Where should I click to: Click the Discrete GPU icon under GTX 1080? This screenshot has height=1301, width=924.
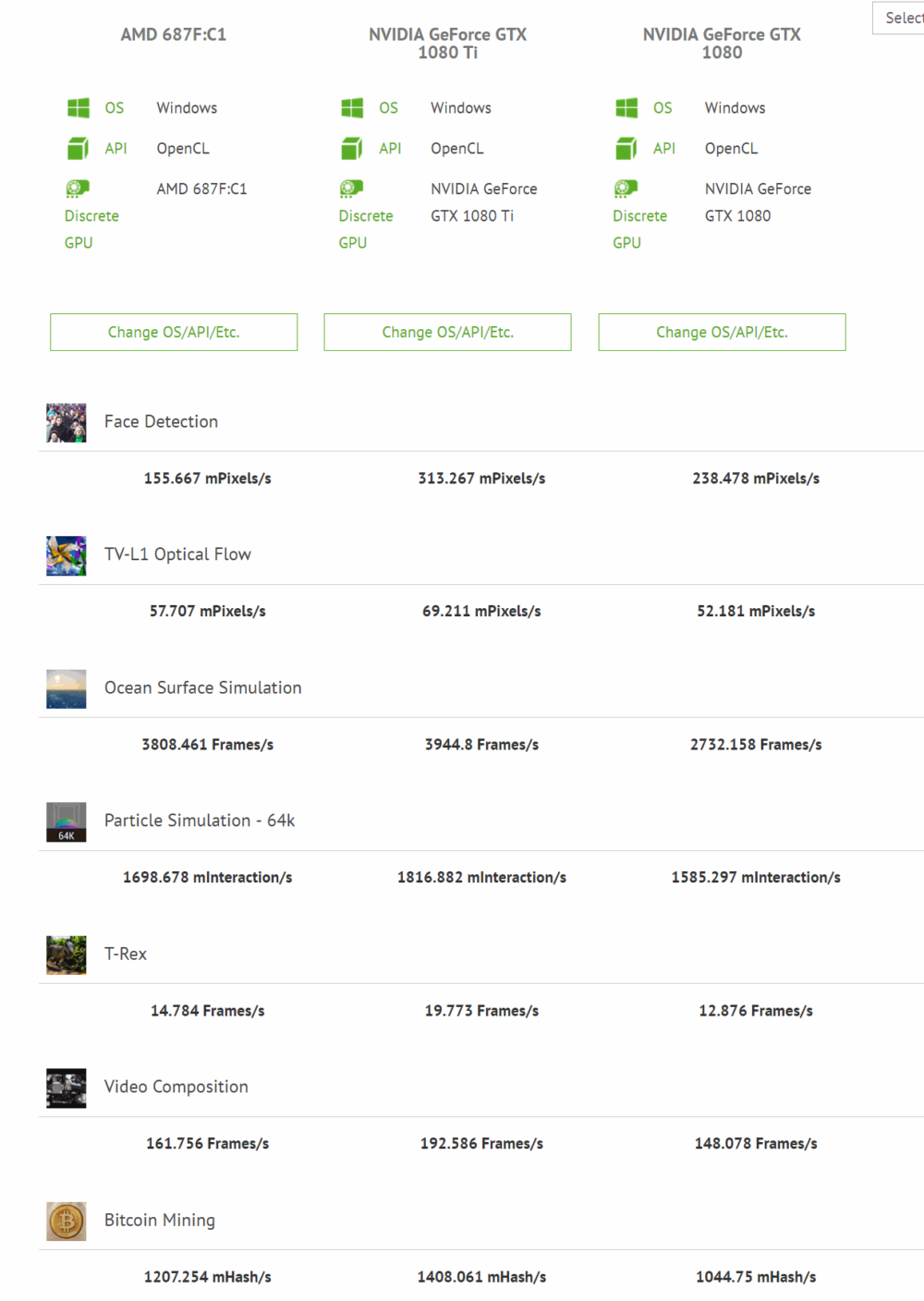point(626,188)
